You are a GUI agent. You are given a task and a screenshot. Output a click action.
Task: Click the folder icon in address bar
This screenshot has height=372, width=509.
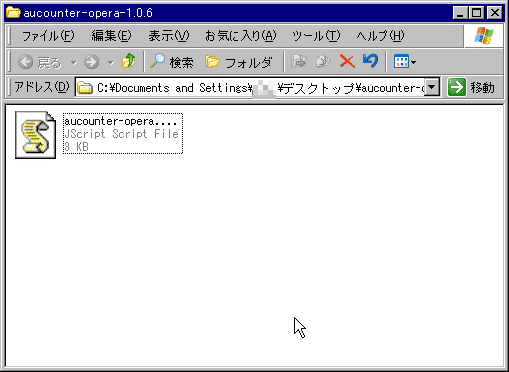[x=85, y=88]
